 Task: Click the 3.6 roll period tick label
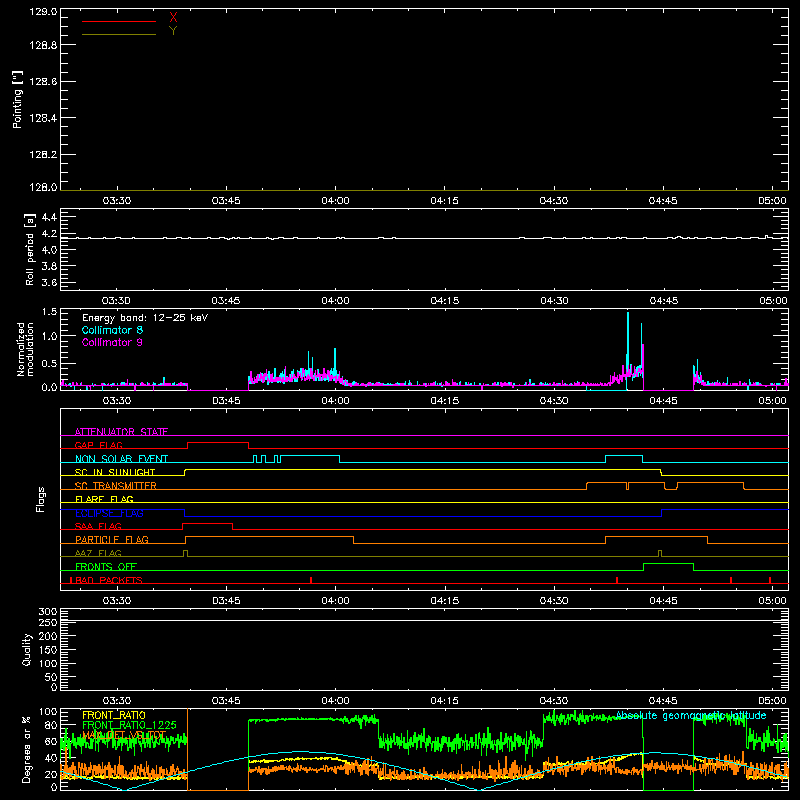(49, 283)
